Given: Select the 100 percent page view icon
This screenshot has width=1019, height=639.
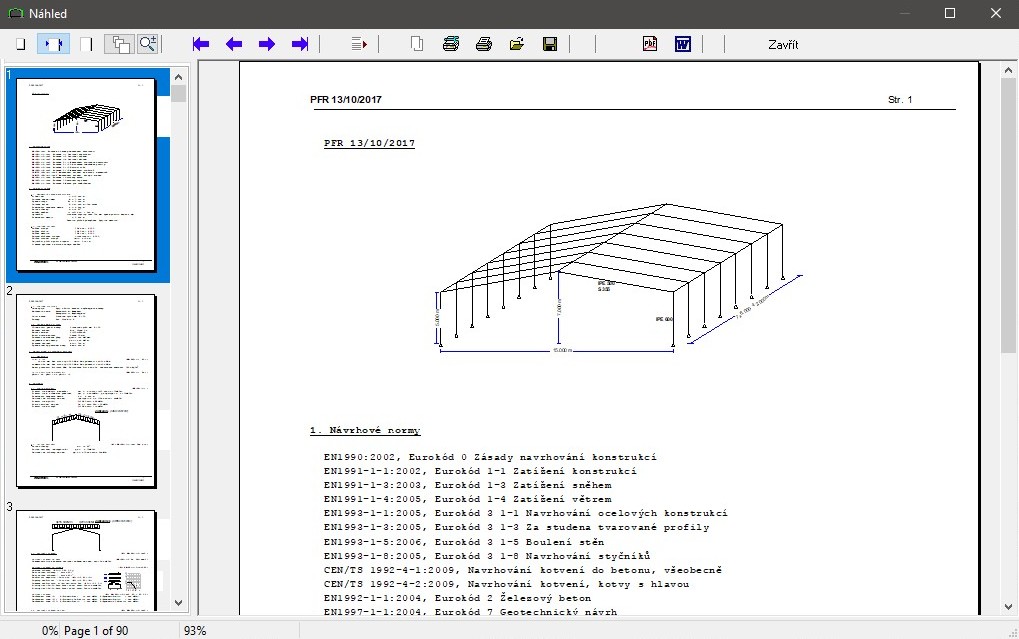Looking at the screenshot, I should tap(86, 44).
